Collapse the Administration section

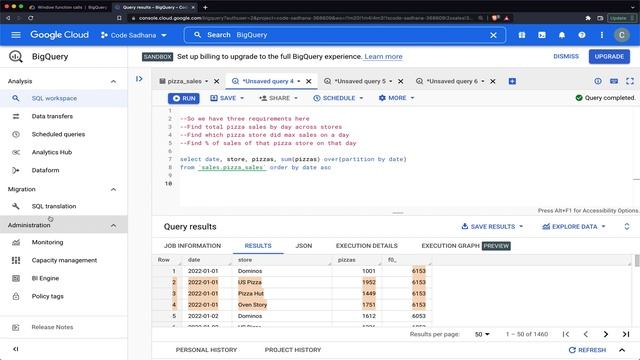pyautogui.click(x=113, y=225)
